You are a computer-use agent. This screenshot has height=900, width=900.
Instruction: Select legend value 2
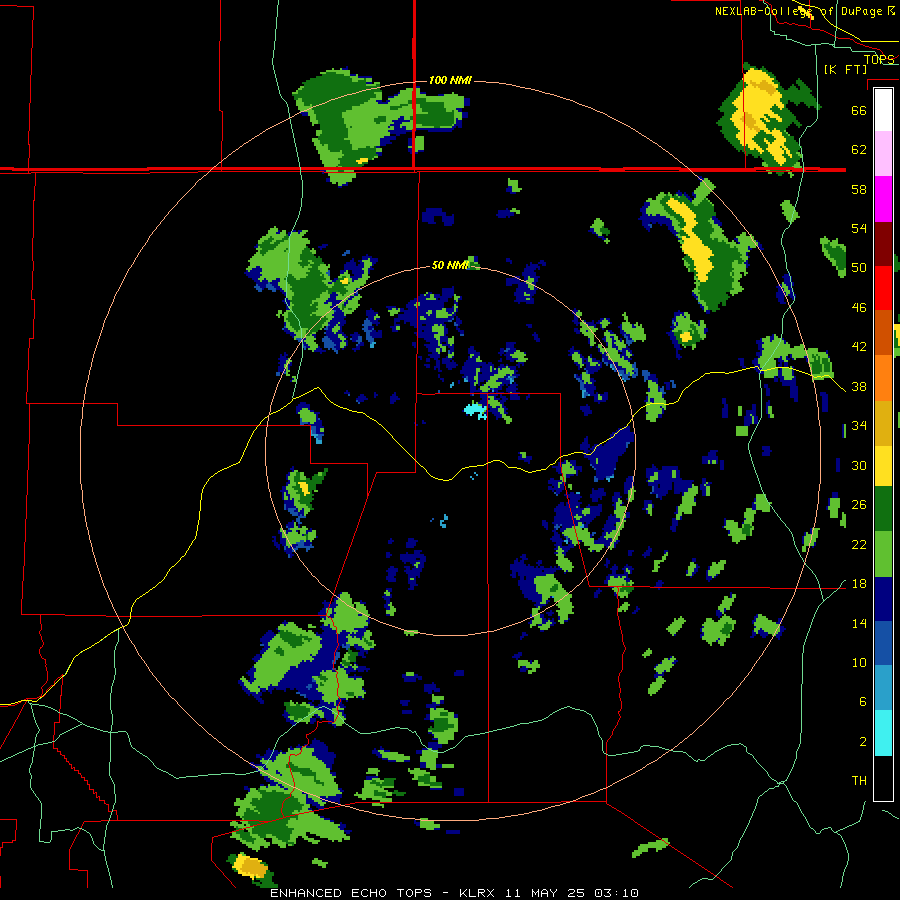(862, 742)
